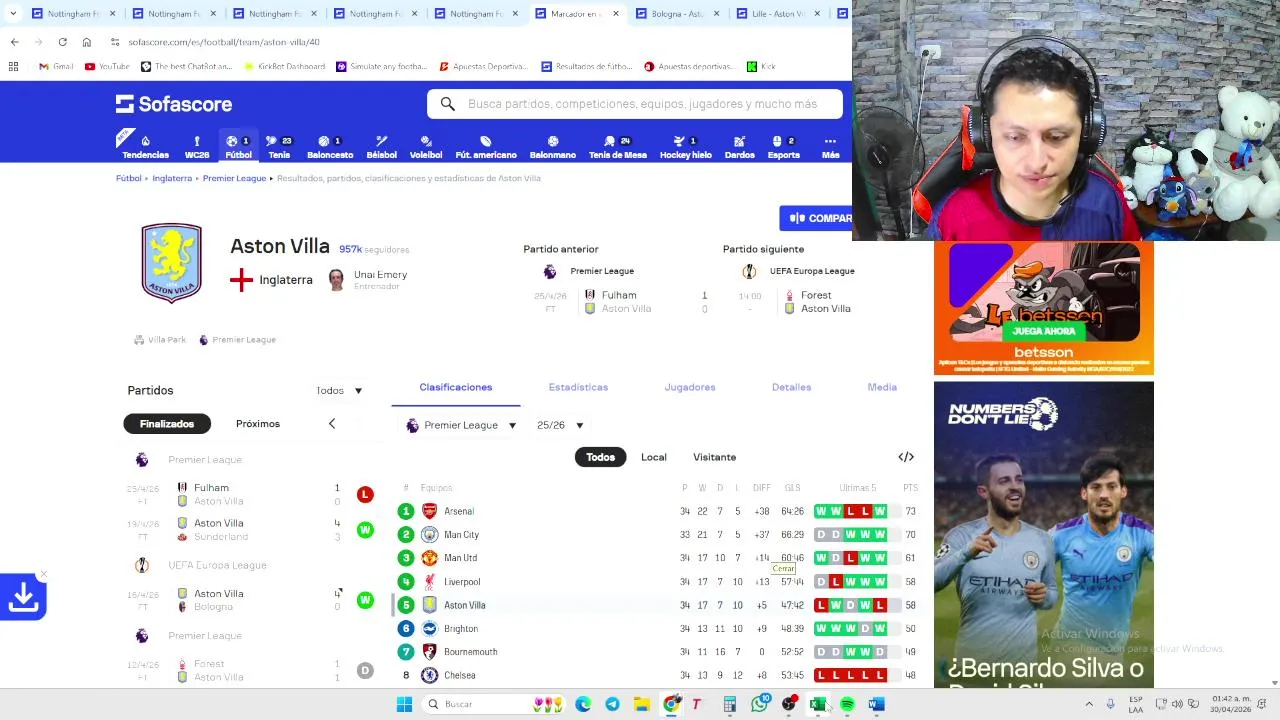Click the embed code icon
1280x720 pixels.
tap(906, 457)
